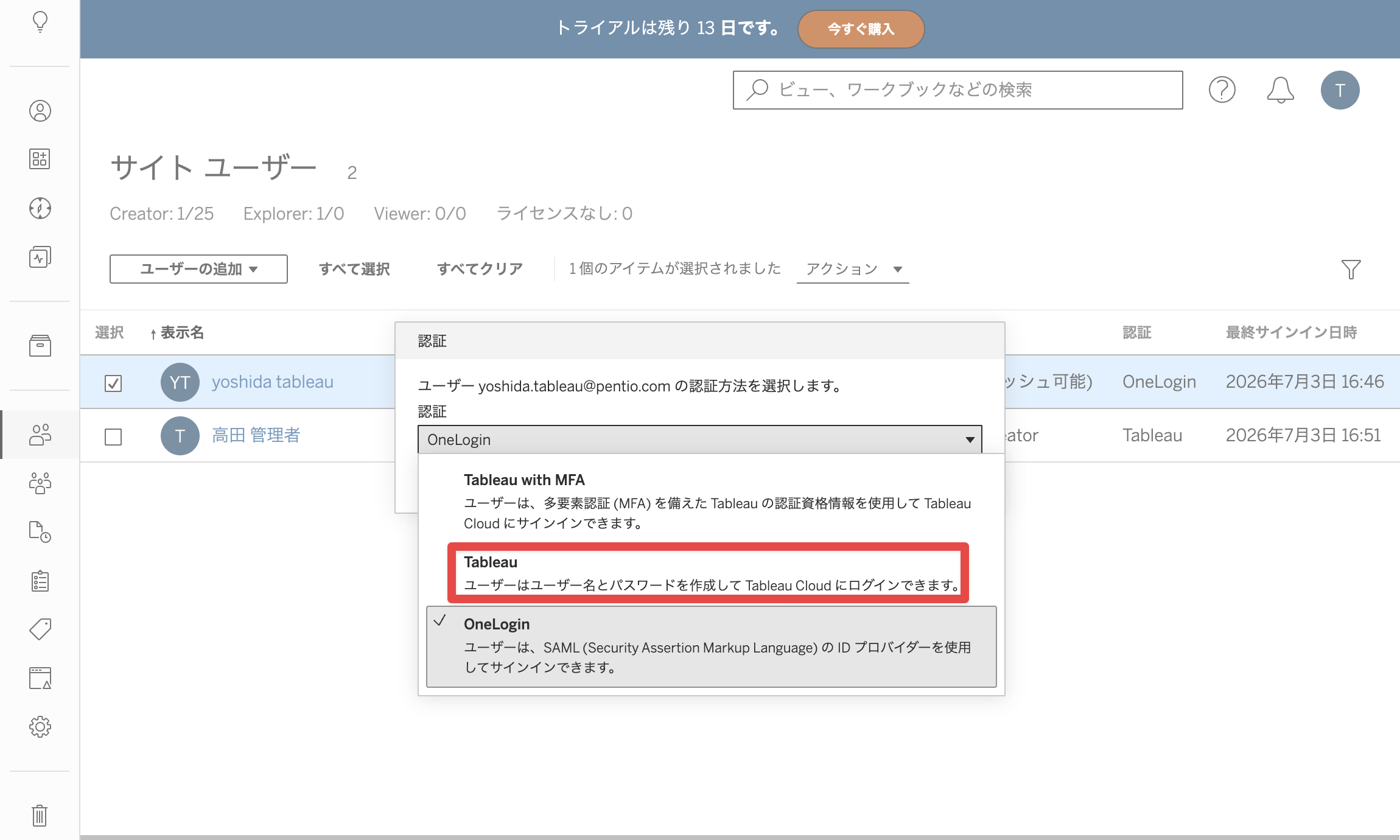
Task: Click the 認証 column header in the table
Action: click(1136, 332)
